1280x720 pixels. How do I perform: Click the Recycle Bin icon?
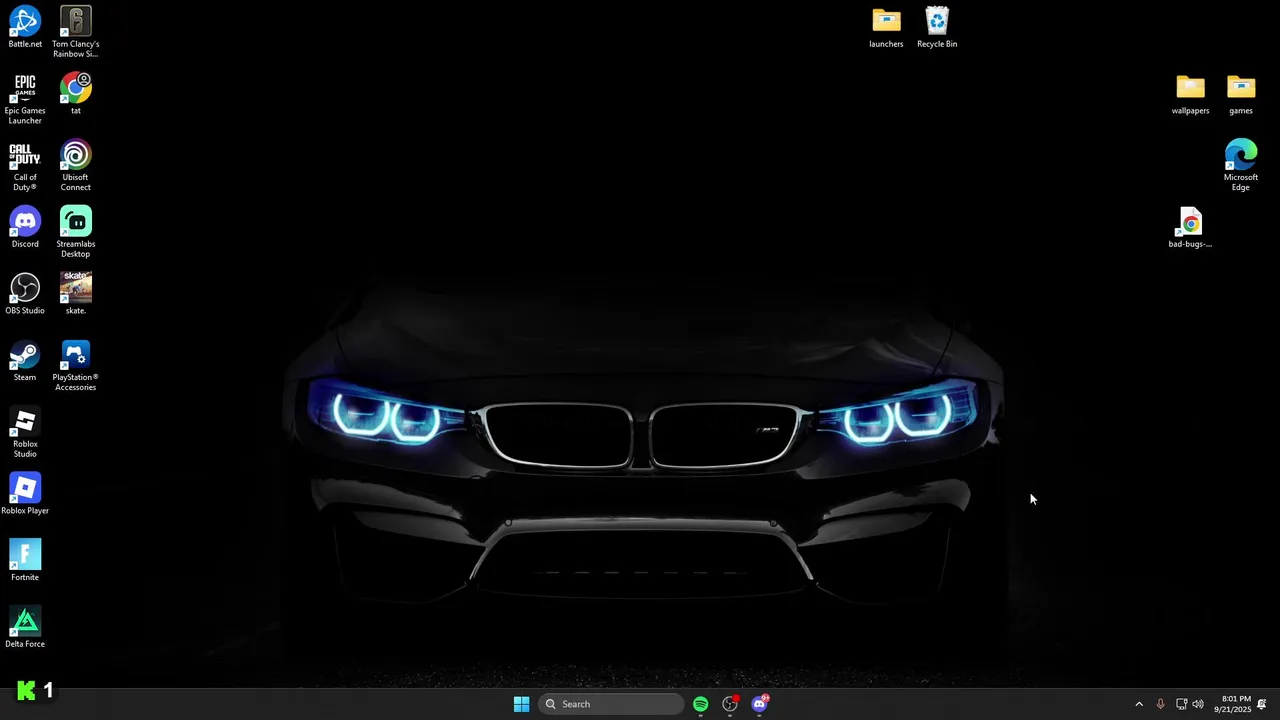[x=937, y=27]
